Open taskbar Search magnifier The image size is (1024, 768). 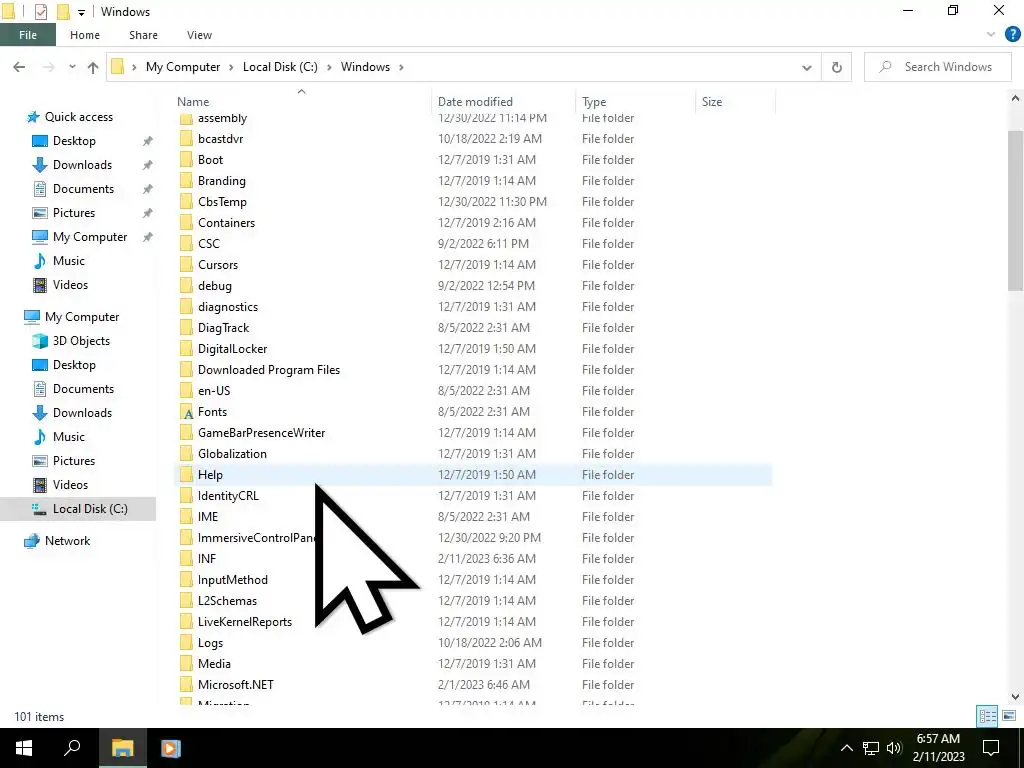72,748
